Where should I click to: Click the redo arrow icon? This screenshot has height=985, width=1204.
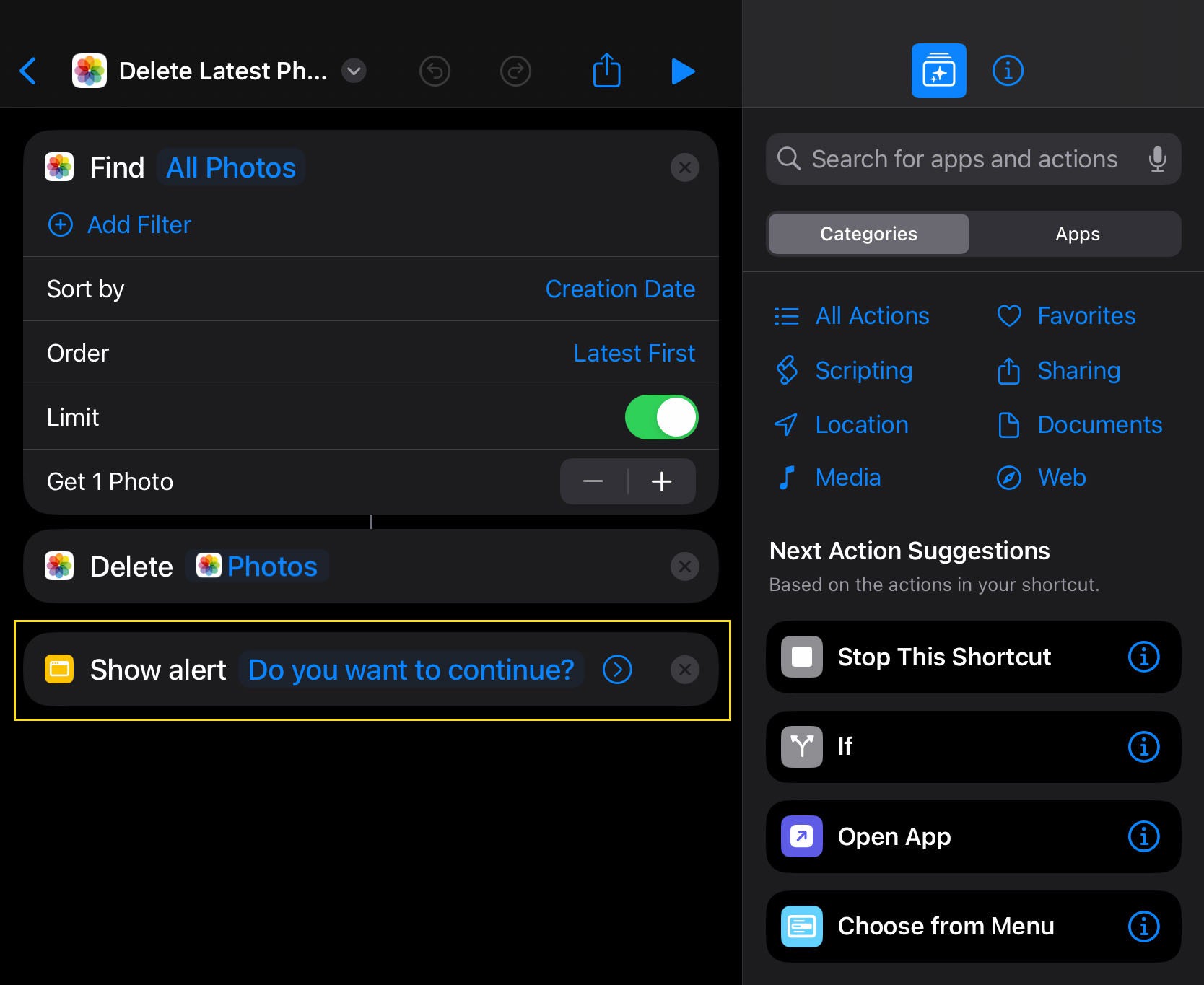tap(515, 71)
